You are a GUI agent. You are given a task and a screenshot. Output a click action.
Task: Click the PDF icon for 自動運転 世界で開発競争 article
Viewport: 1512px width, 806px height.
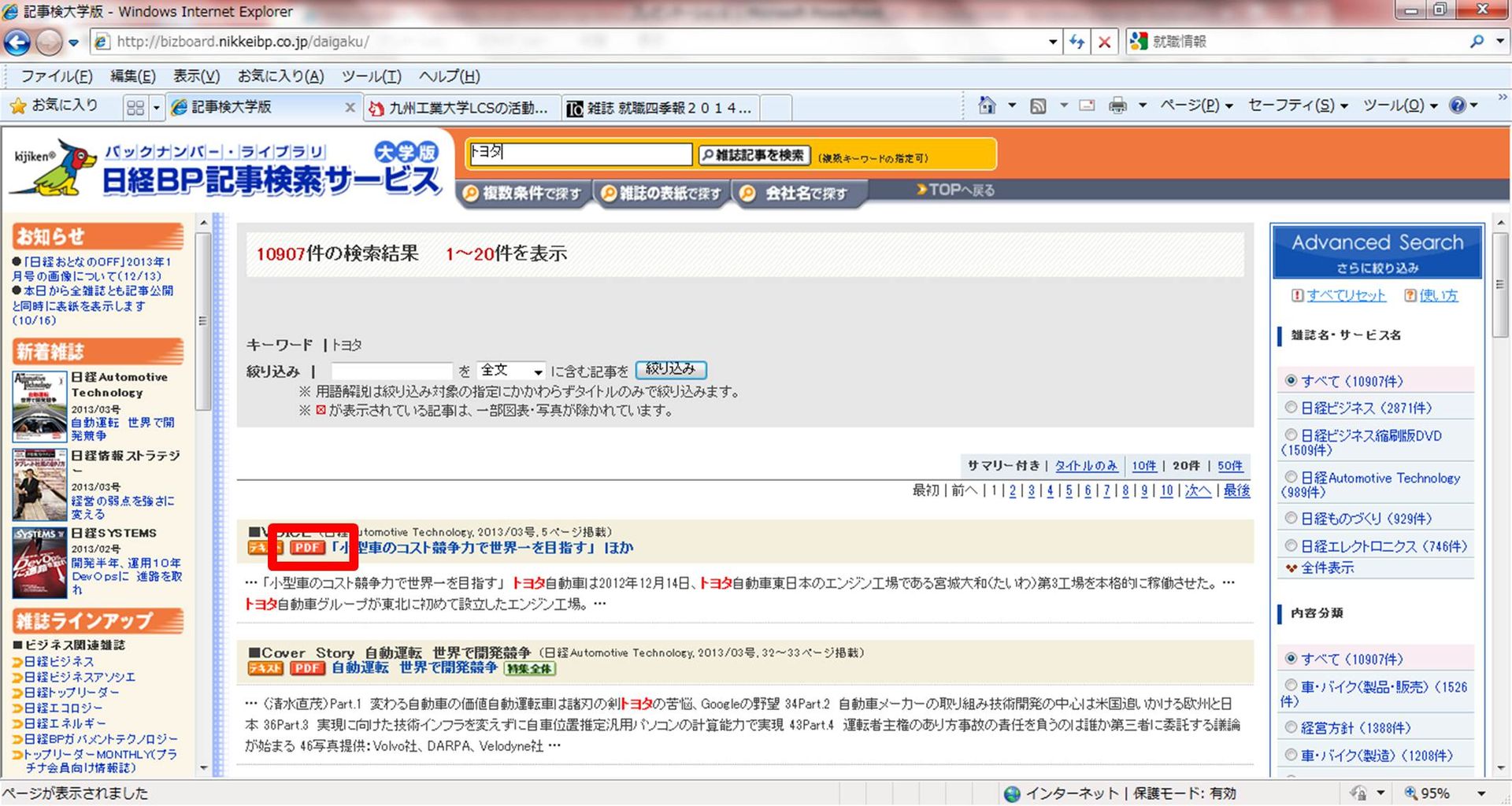pyautogui.click(x=307, y=668)
